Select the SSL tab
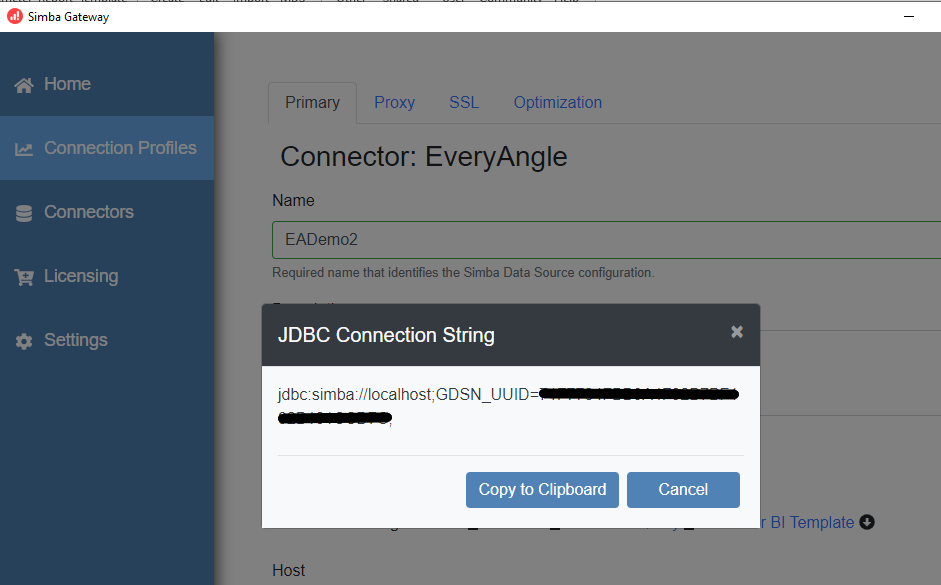 click(464, 102)
